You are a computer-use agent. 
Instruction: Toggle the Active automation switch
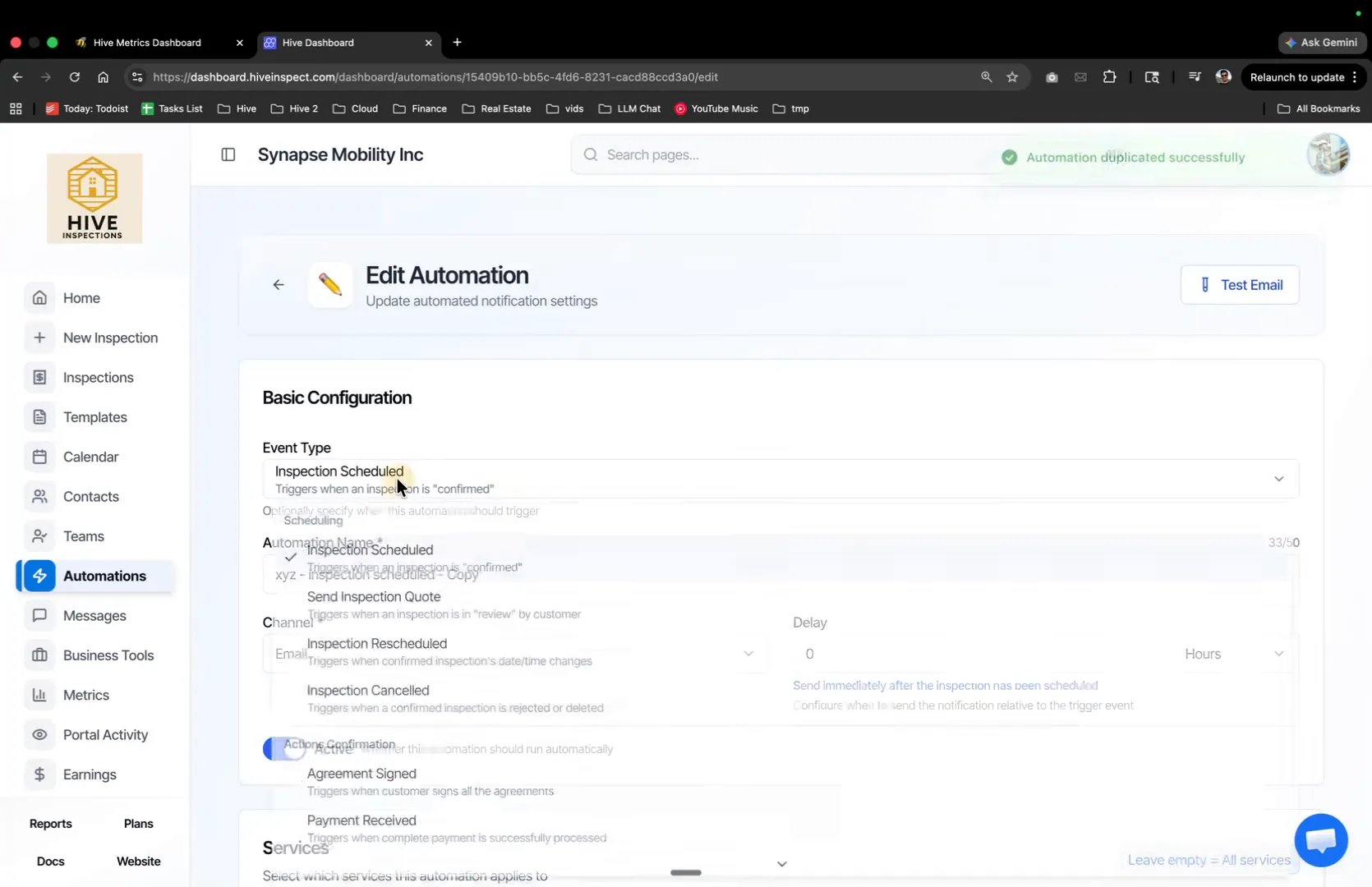pos(283,749)
